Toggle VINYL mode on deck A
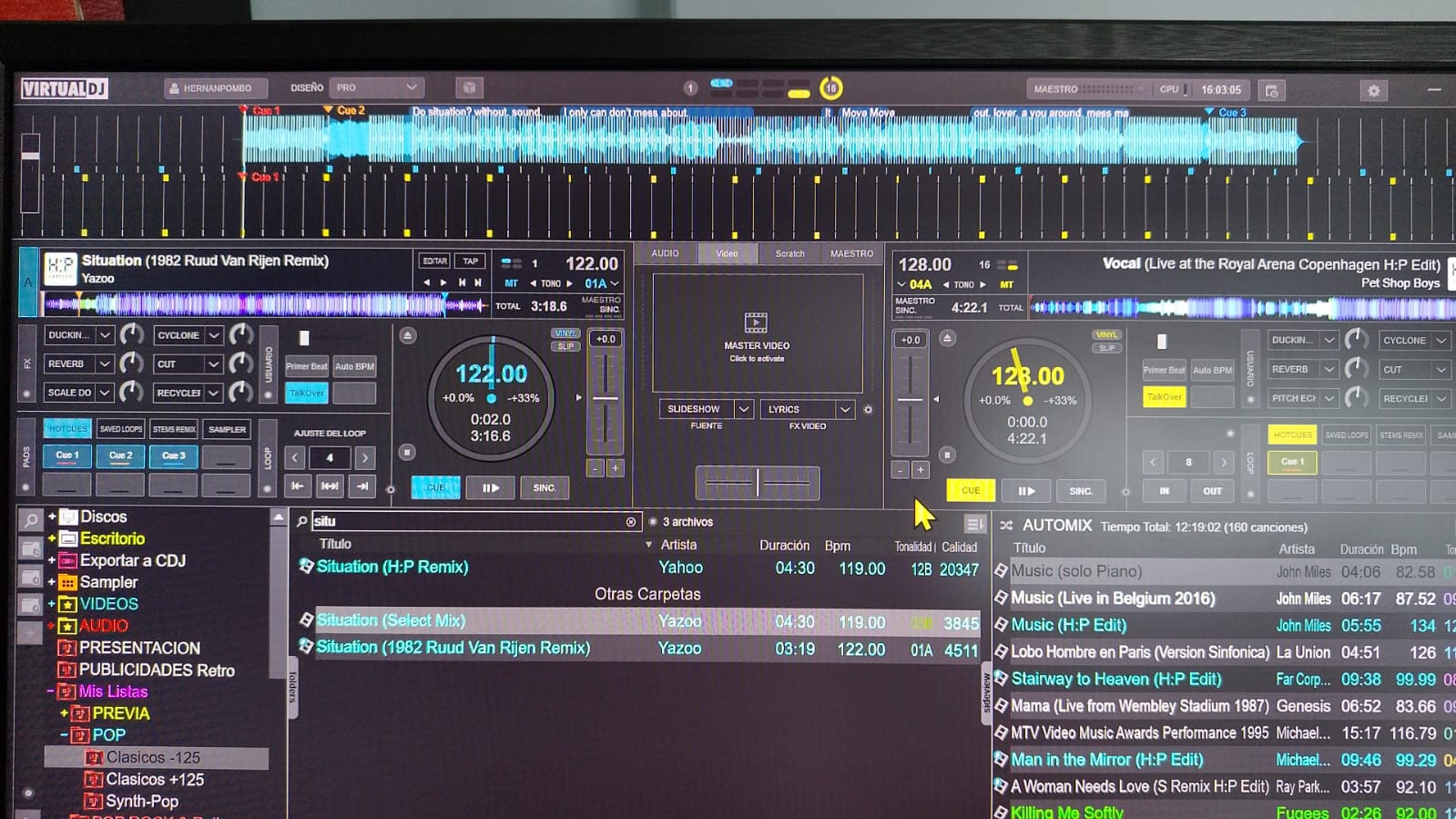This screenshot has width=1456, height=819. tap(565, 333)
